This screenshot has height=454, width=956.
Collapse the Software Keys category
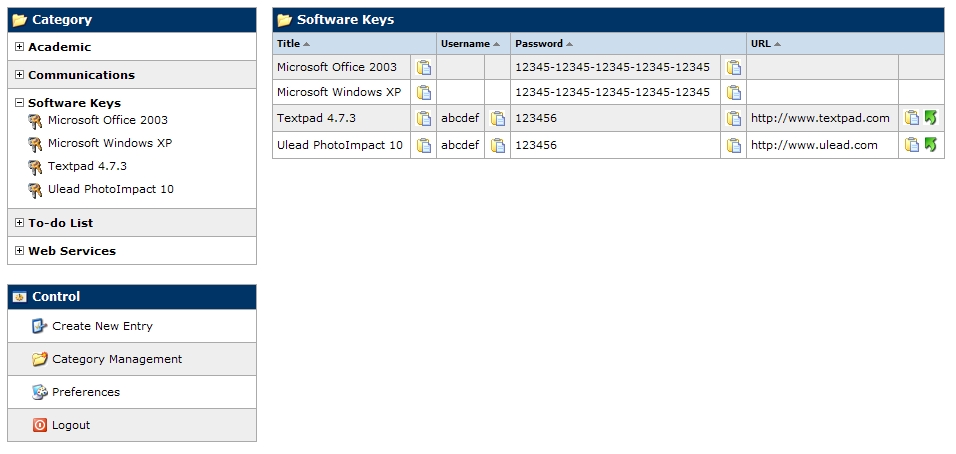20,103
